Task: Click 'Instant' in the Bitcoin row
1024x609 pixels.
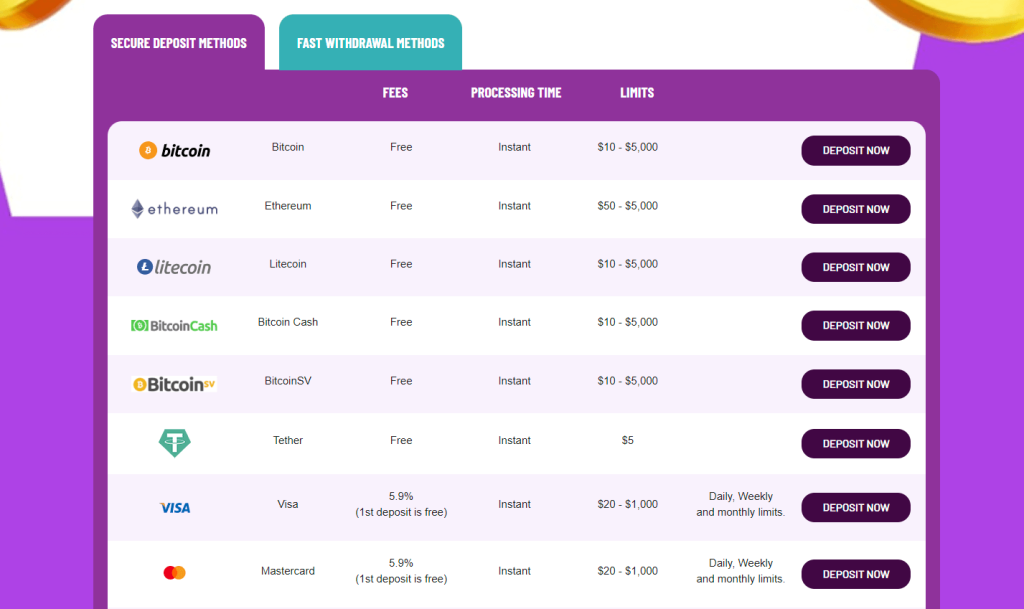Action: click(515, 147)
